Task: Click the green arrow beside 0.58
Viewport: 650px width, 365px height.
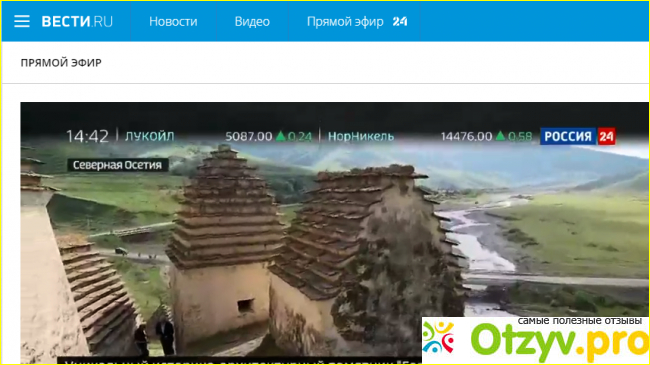Action: [500, 136]
